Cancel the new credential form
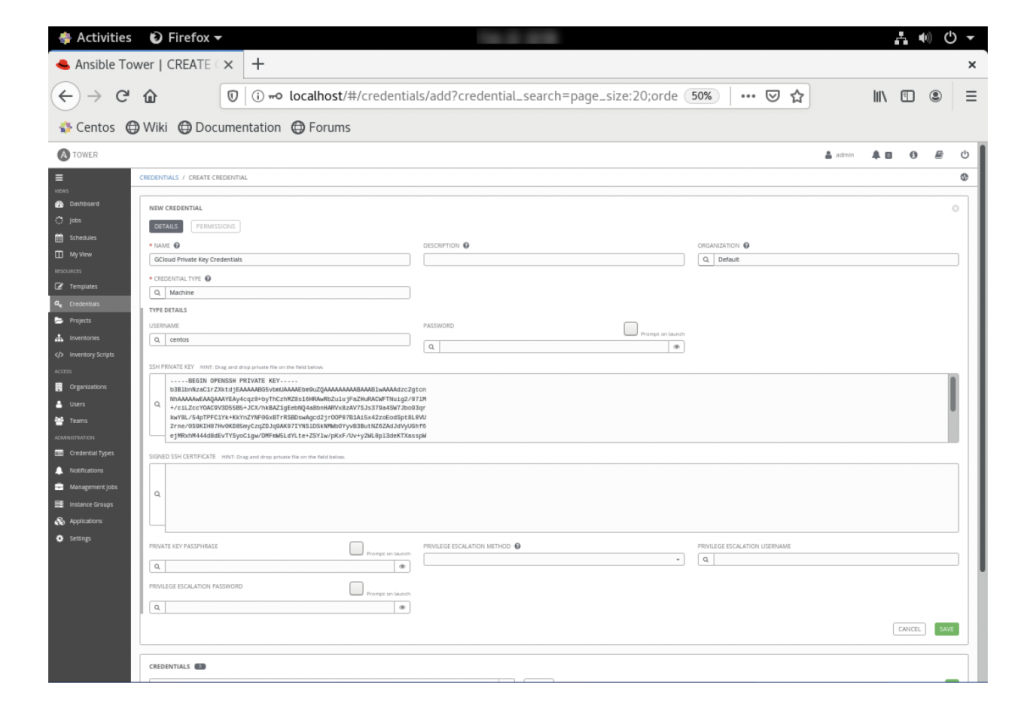Screen dimensions: 1024x709 pyautogui.click(x=909, y=629)
